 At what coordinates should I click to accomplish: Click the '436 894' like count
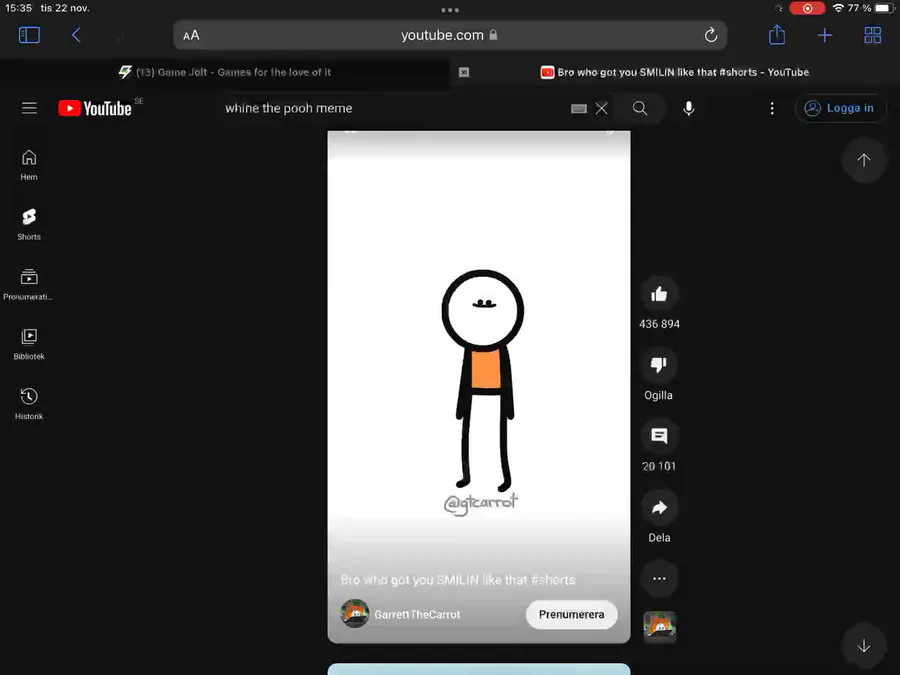[x=659, y=324]
